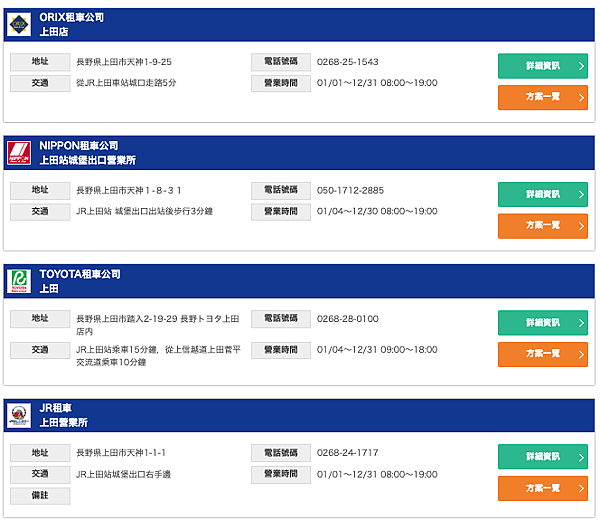
Task: Open 詳細資訊 for TOYOTA 上田
Action: (543, 323)
